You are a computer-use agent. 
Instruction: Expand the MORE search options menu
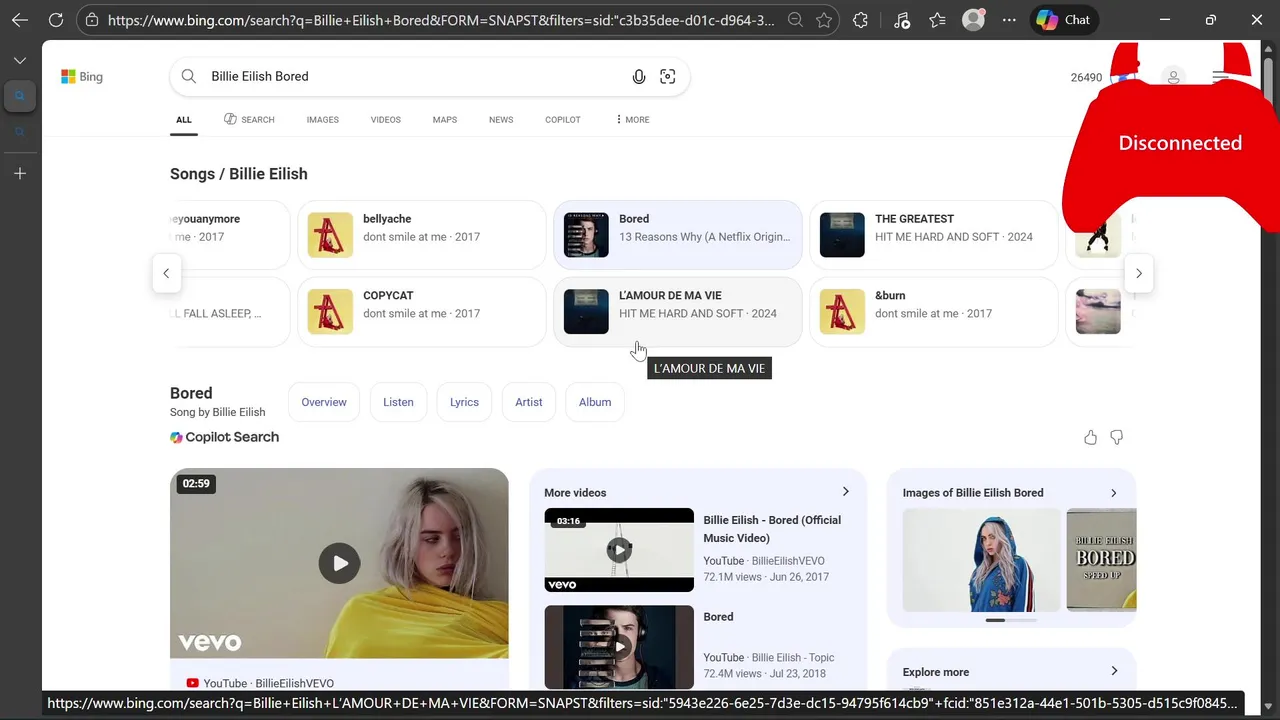pyautogui.click(x=632, y=120)
